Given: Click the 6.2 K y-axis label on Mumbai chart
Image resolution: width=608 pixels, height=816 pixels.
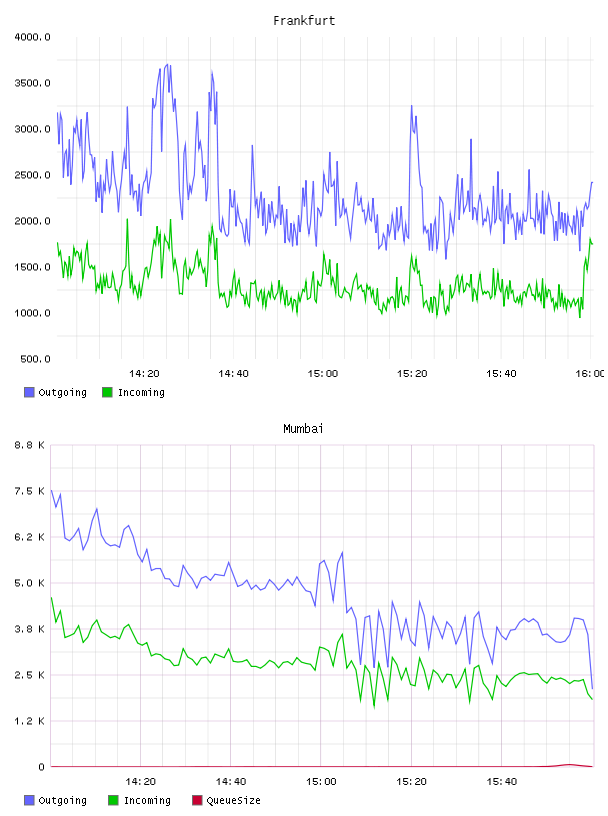Looking at the screenshot, I should tap(30, 537).
